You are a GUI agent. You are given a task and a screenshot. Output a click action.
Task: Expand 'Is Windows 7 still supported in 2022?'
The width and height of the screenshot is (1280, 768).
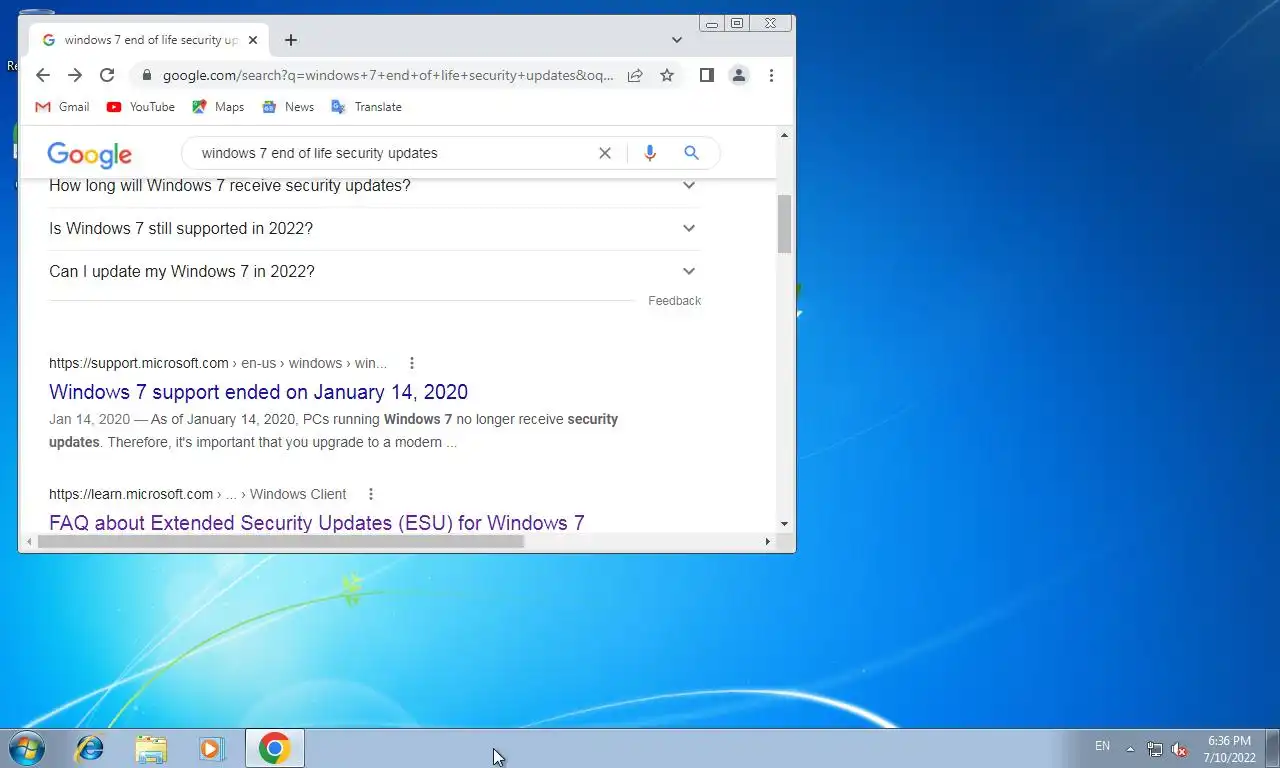pyautogui.click(x=373, y=229)
